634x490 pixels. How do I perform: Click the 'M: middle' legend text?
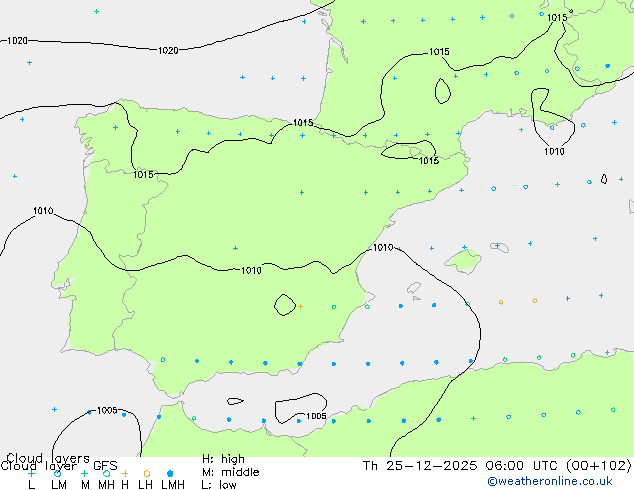230,472
